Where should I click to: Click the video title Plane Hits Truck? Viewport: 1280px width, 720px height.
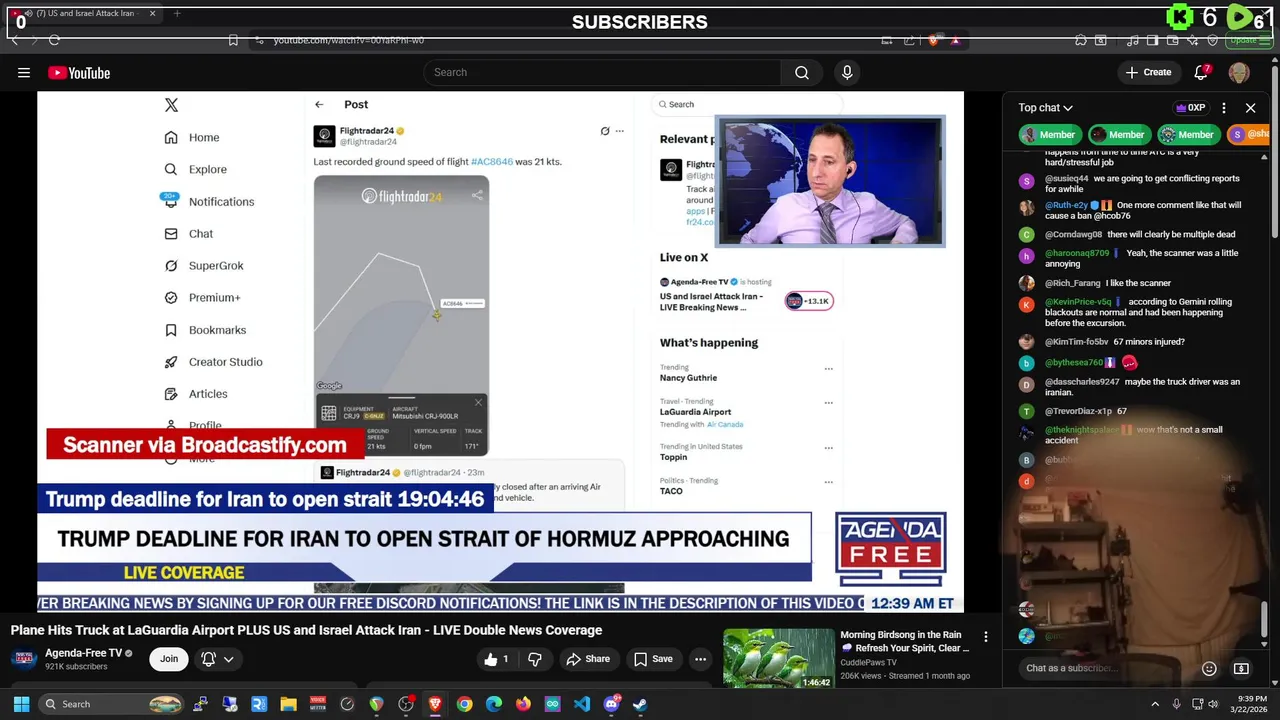pyautogui.click(x=306, y=630)
